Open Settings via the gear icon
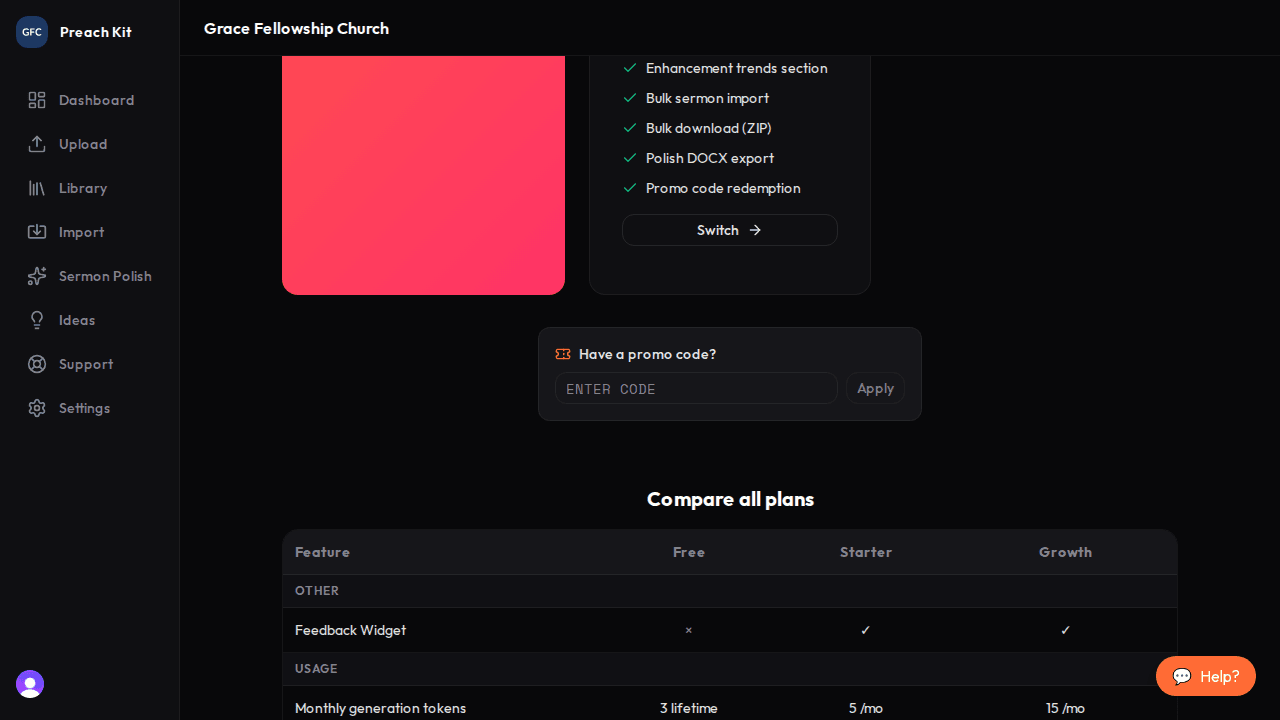The image size is (1280, 720). coord(37,408)
